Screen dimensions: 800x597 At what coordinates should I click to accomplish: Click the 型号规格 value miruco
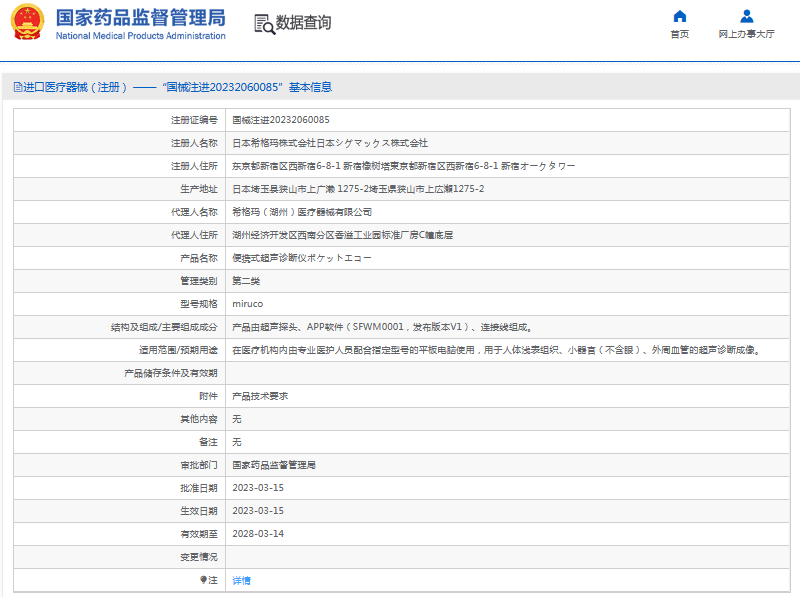[x=246, y=303]
